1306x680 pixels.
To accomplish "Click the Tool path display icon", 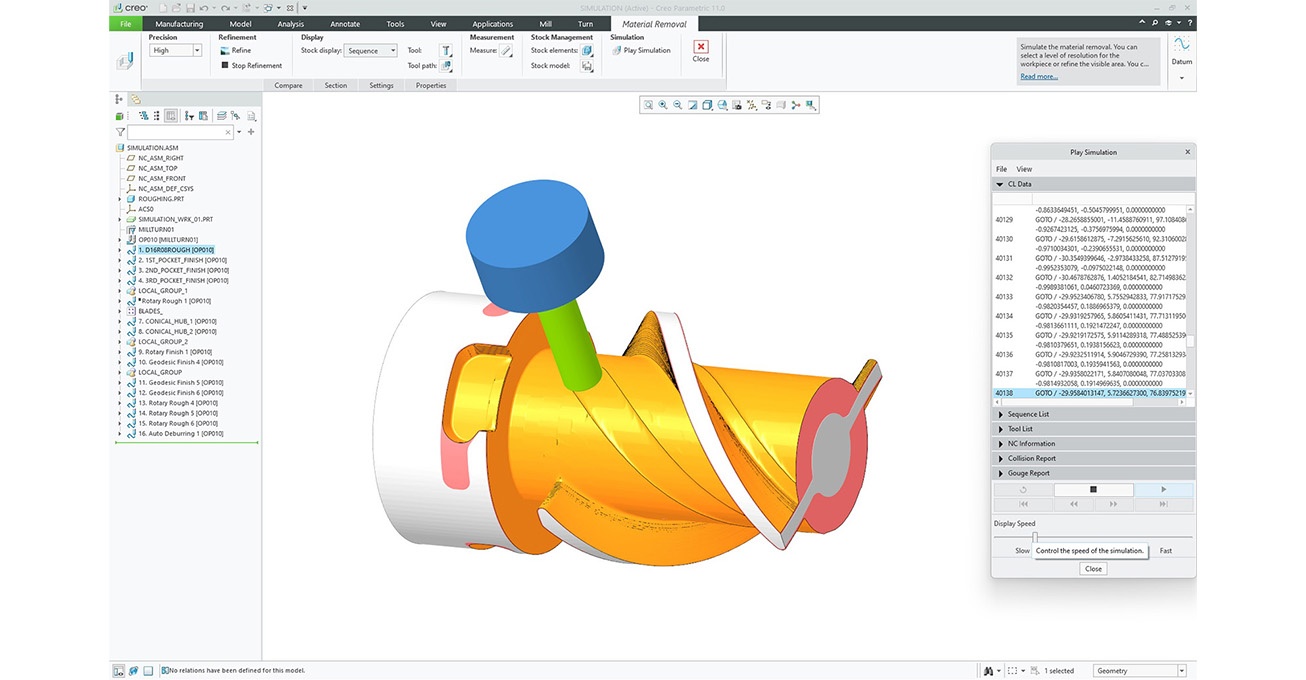I will pyautogui.click(x=446, y=66).
